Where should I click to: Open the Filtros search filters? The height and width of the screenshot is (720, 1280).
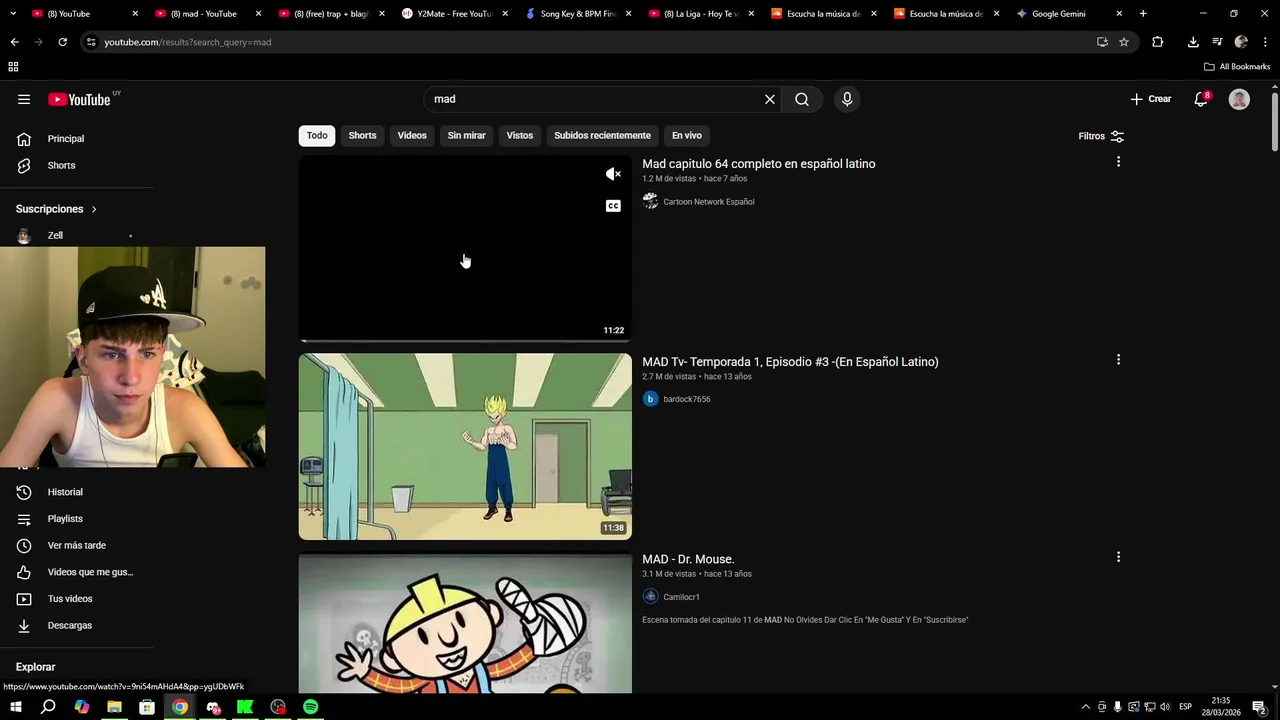click(x=1101, y=136)
